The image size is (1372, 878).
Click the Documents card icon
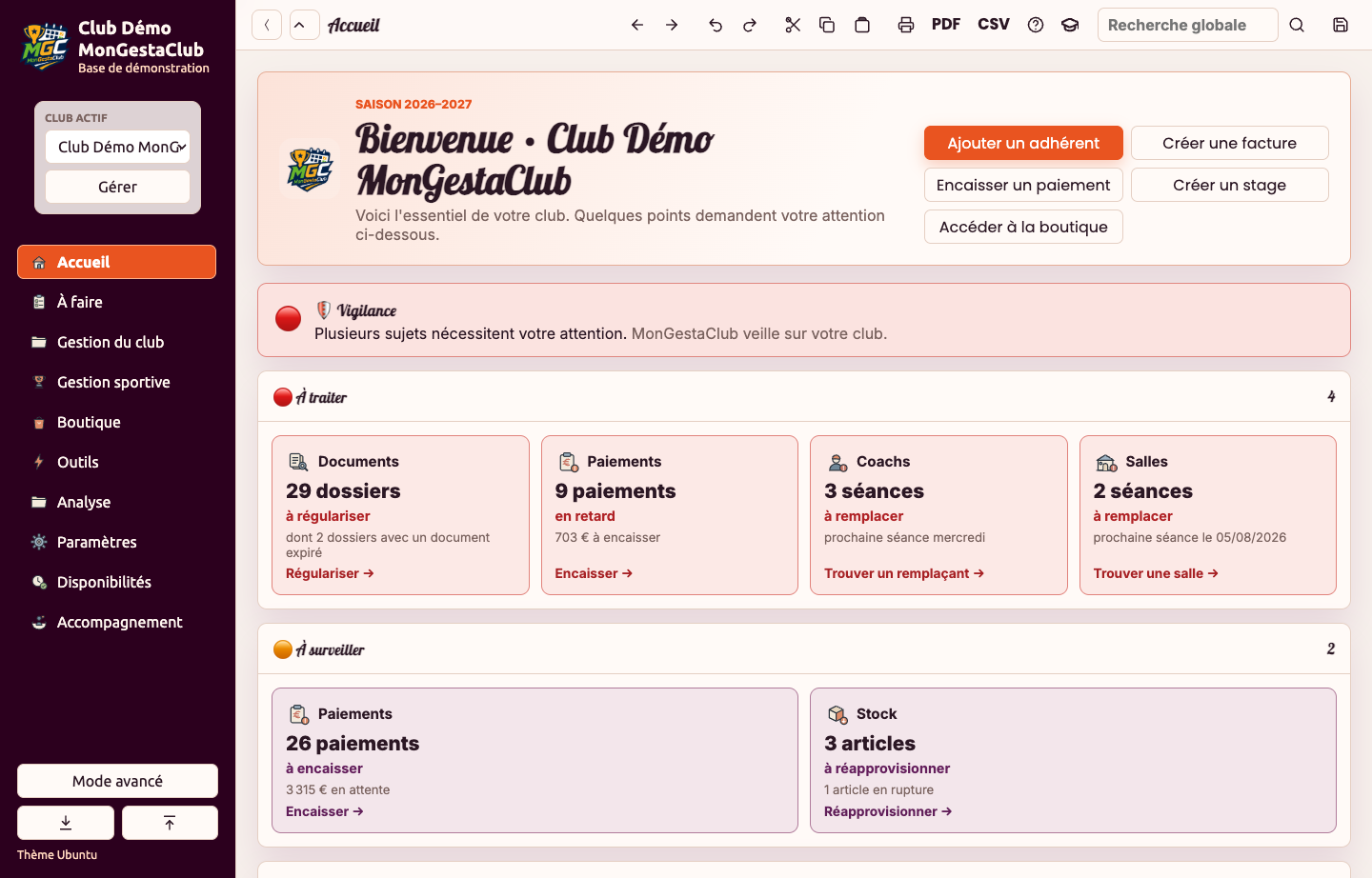coord(298,462)
